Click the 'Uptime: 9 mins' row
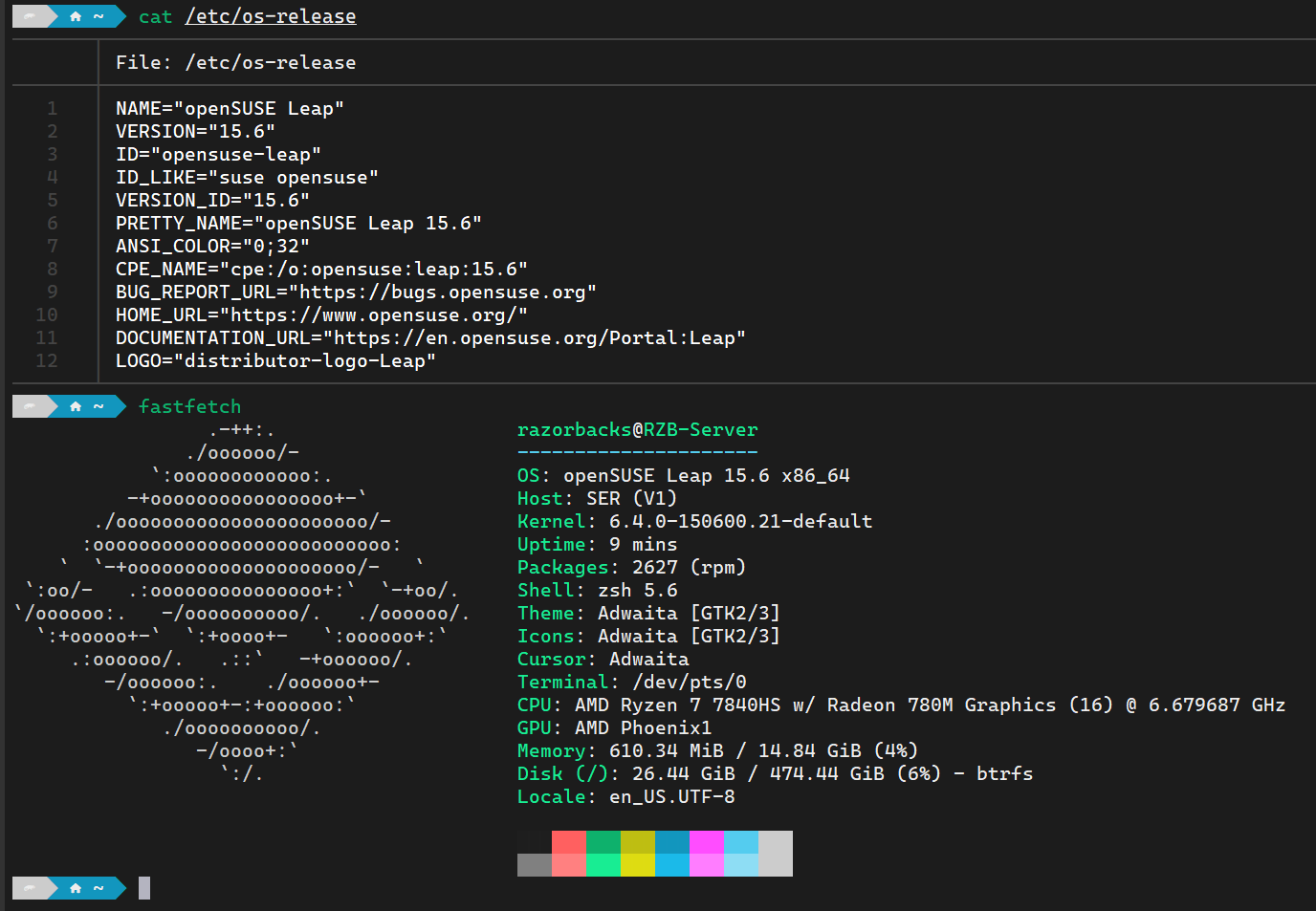1316x911 pixels. pyautogui.click(x=598, y=544)
